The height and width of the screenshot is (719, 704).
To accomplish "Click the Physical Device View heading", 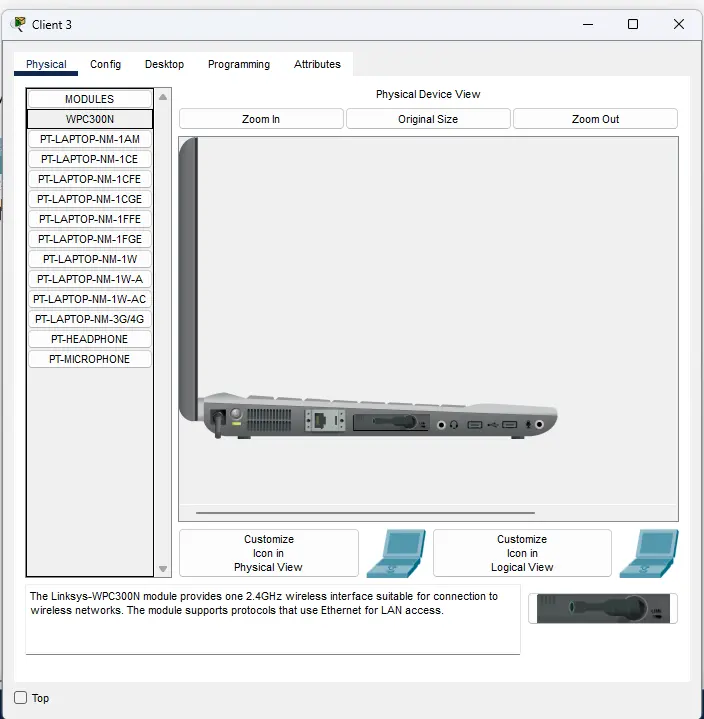I will (428, 94).
